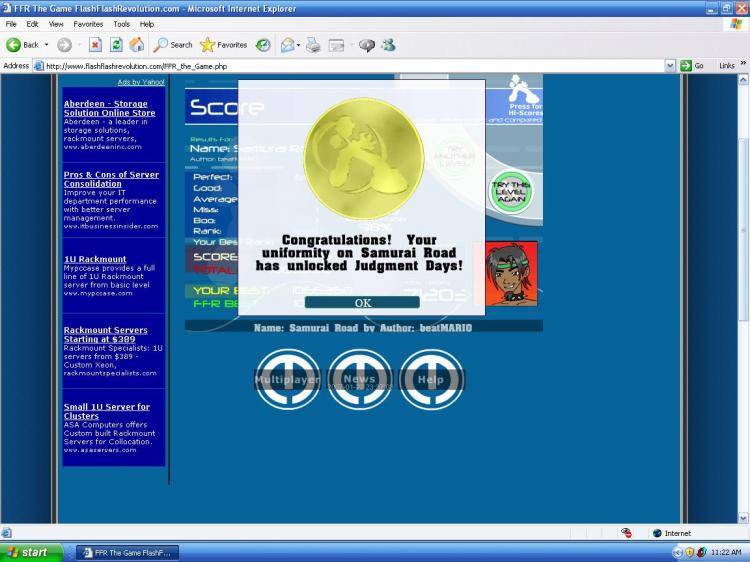Click OK on the congratulations dialog
750x562 pixels.
click(362, 302)
